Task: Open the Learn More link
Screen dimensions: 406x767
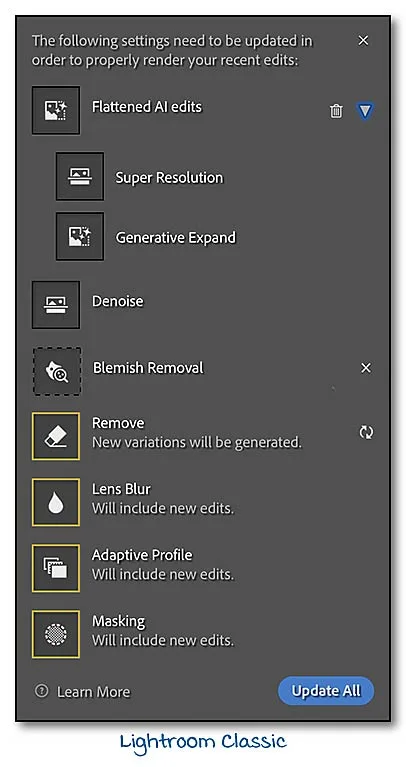Action: pos(93,692)
